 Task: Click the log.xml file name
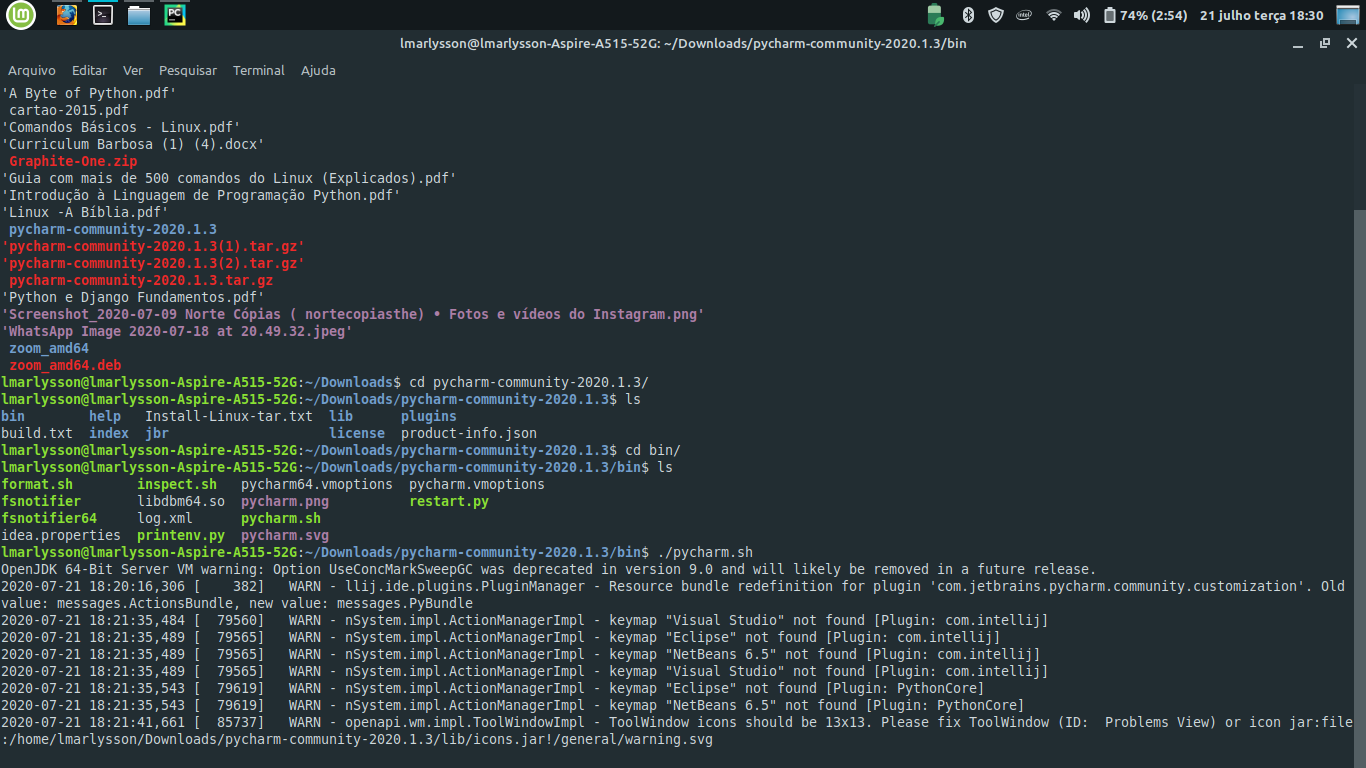click(x=165, y=518)
